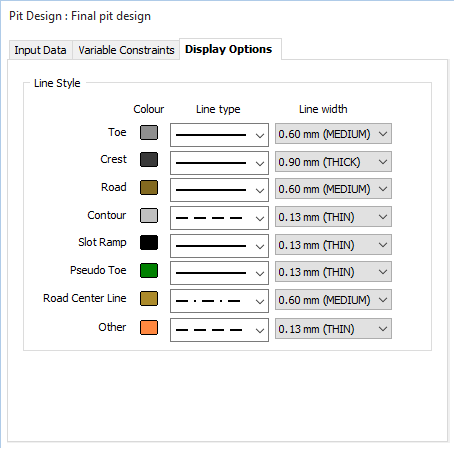Select the Display Options tab
The image size is (454, 451).
[229, 49]
